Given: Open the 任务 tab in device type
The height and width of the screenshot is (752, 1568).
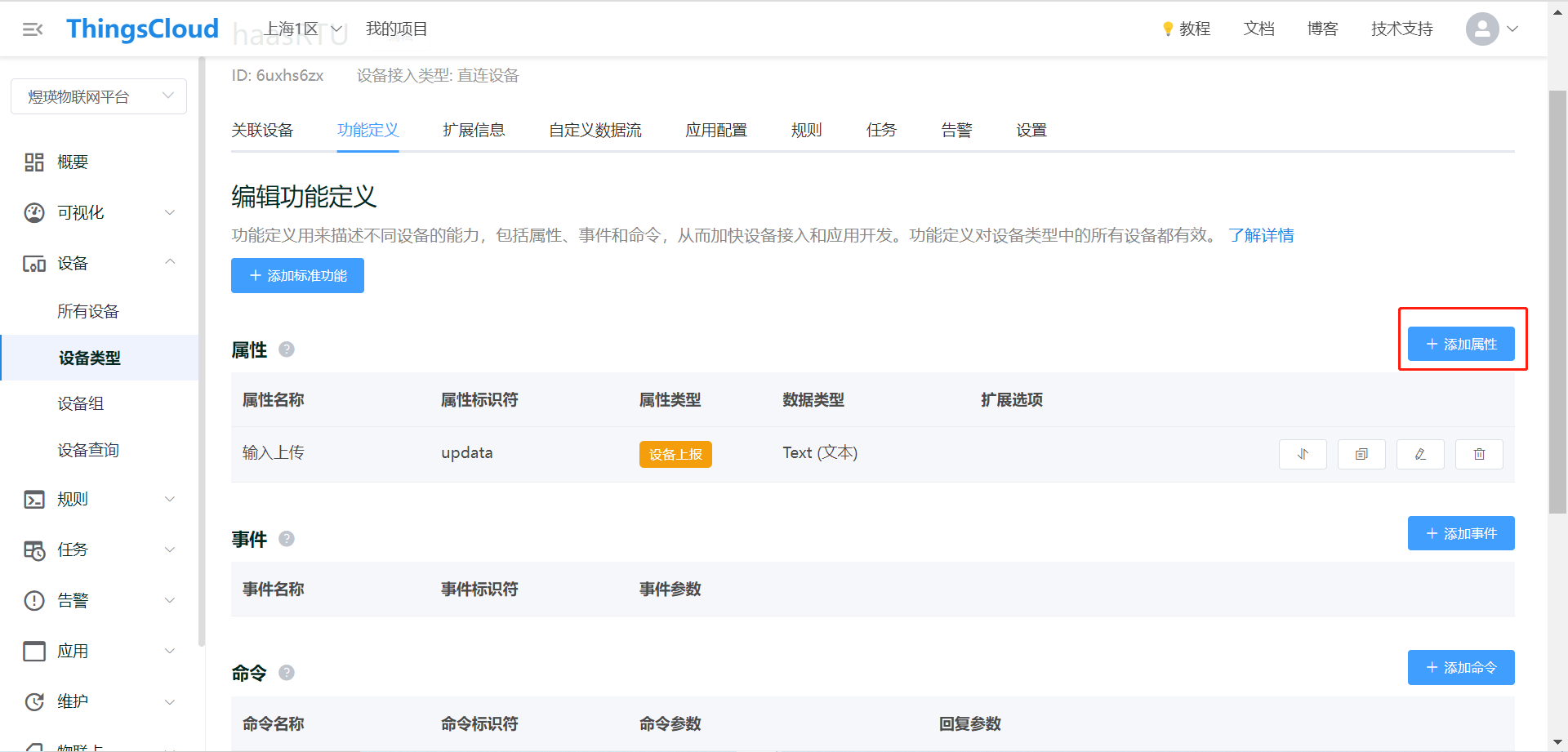Looking at the screenshot, I should (881, 130).
